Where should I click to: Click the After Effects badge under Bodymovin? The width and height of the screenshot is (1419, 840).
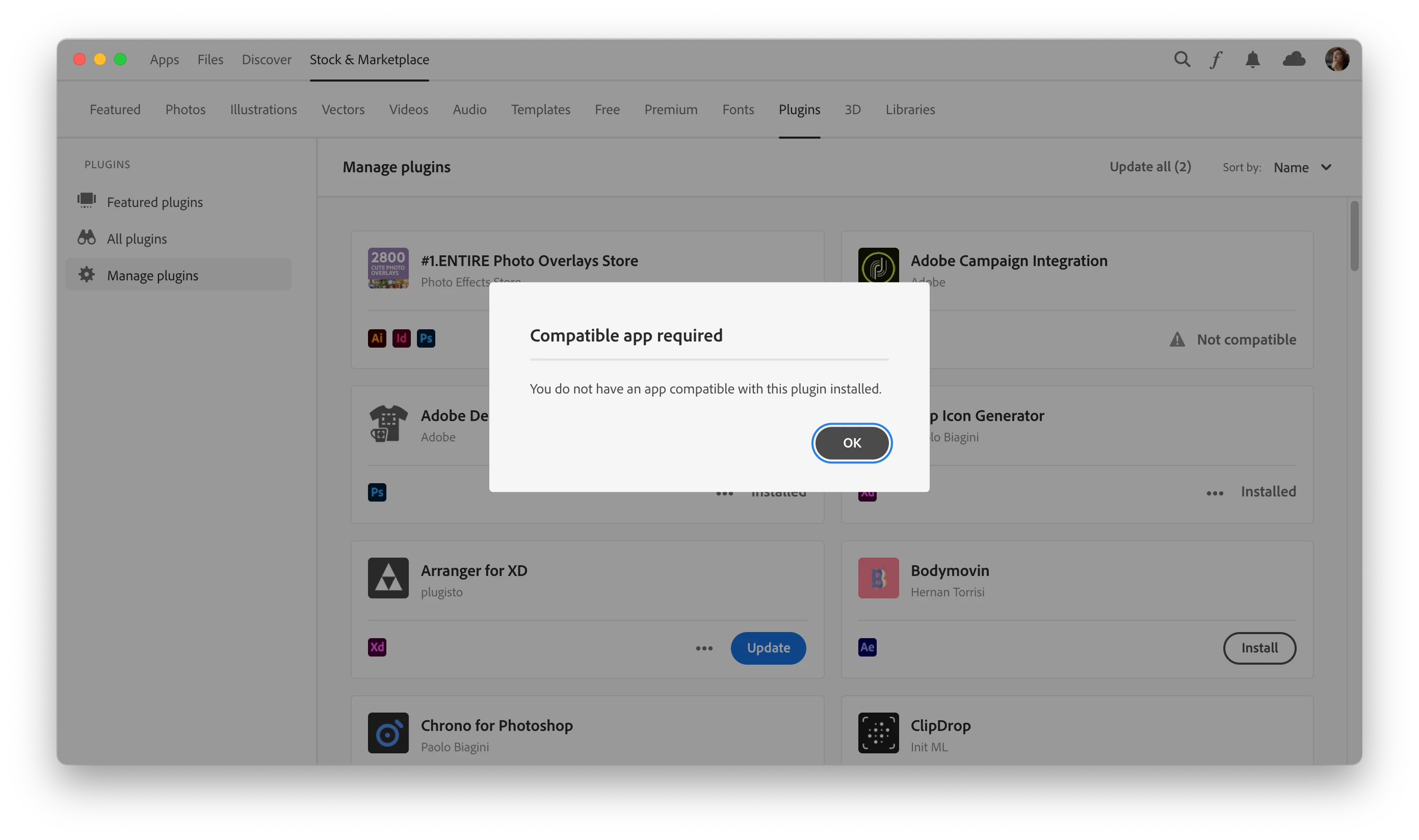[867, 647]
